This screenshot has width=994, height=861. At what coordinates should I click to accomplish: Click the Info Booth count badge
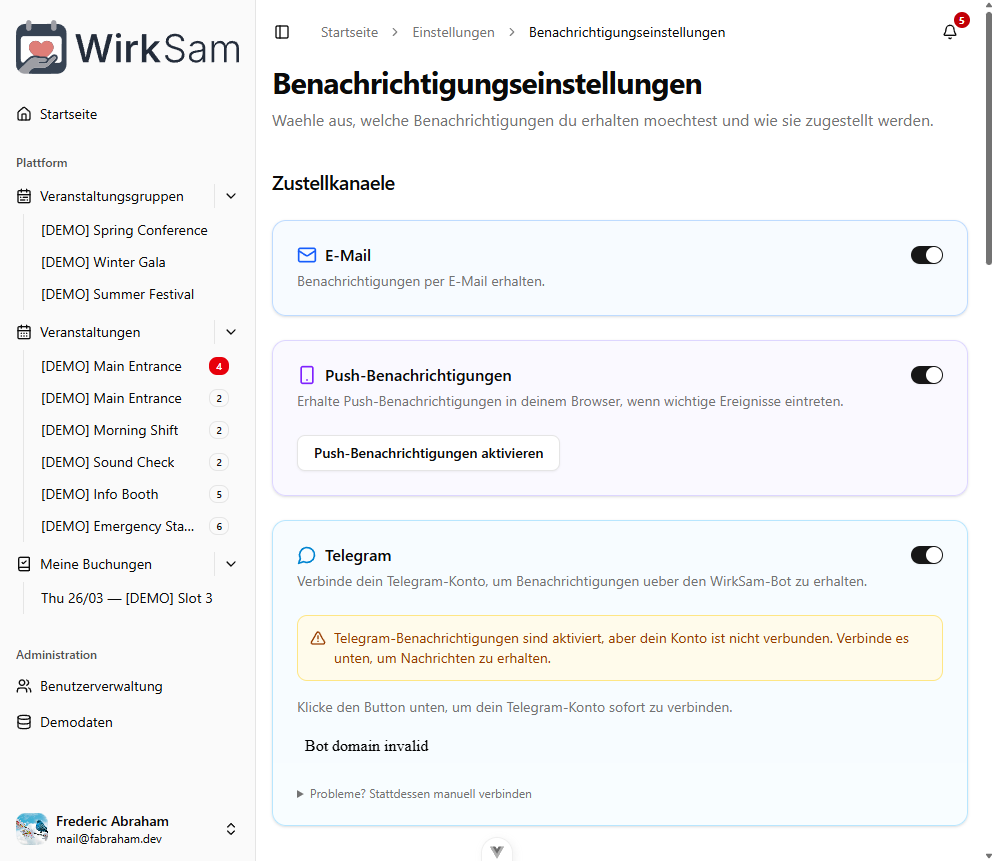point(219,495)
